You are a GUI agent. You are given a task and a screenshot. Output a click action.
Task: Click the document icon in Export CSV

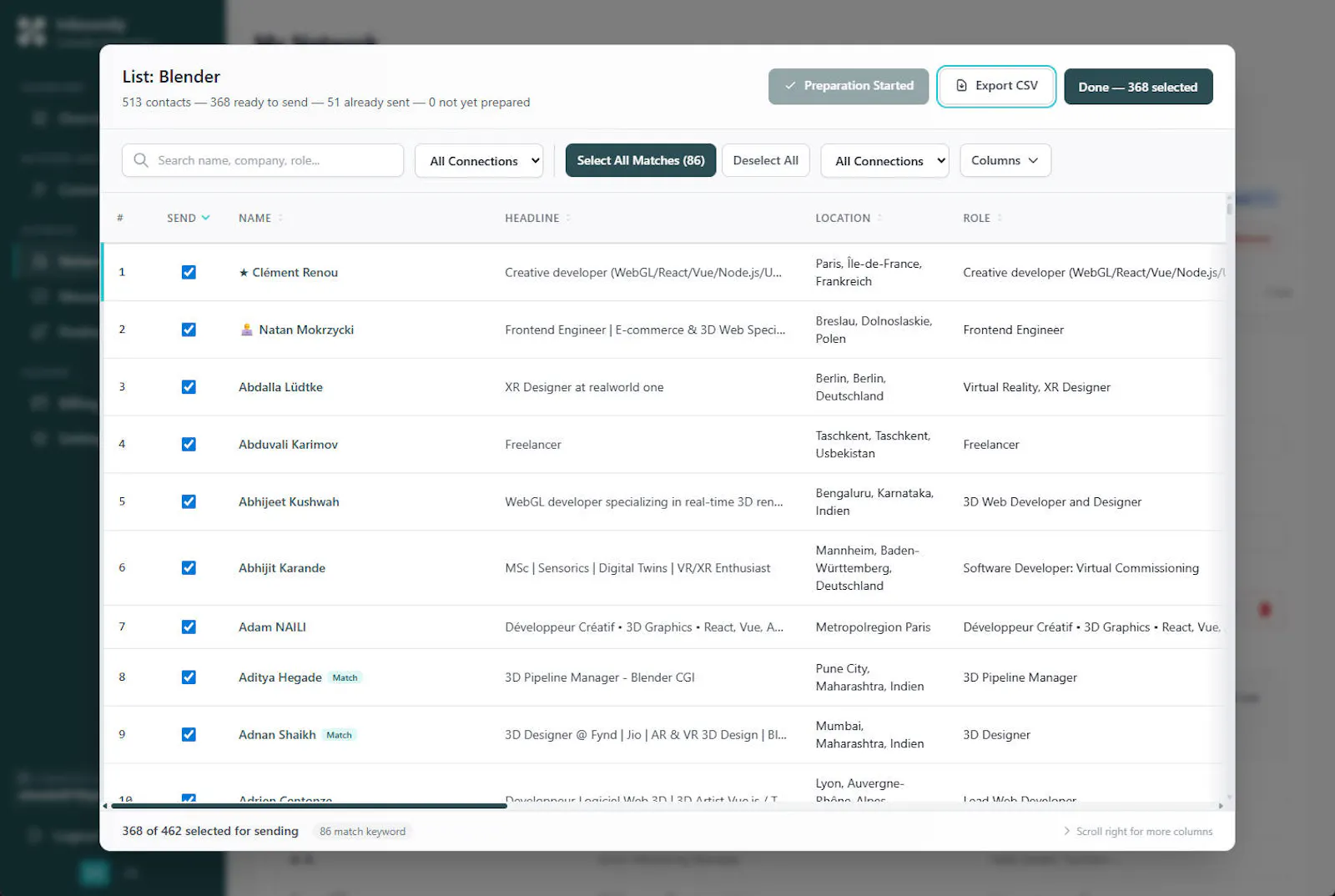coord(961,86)
